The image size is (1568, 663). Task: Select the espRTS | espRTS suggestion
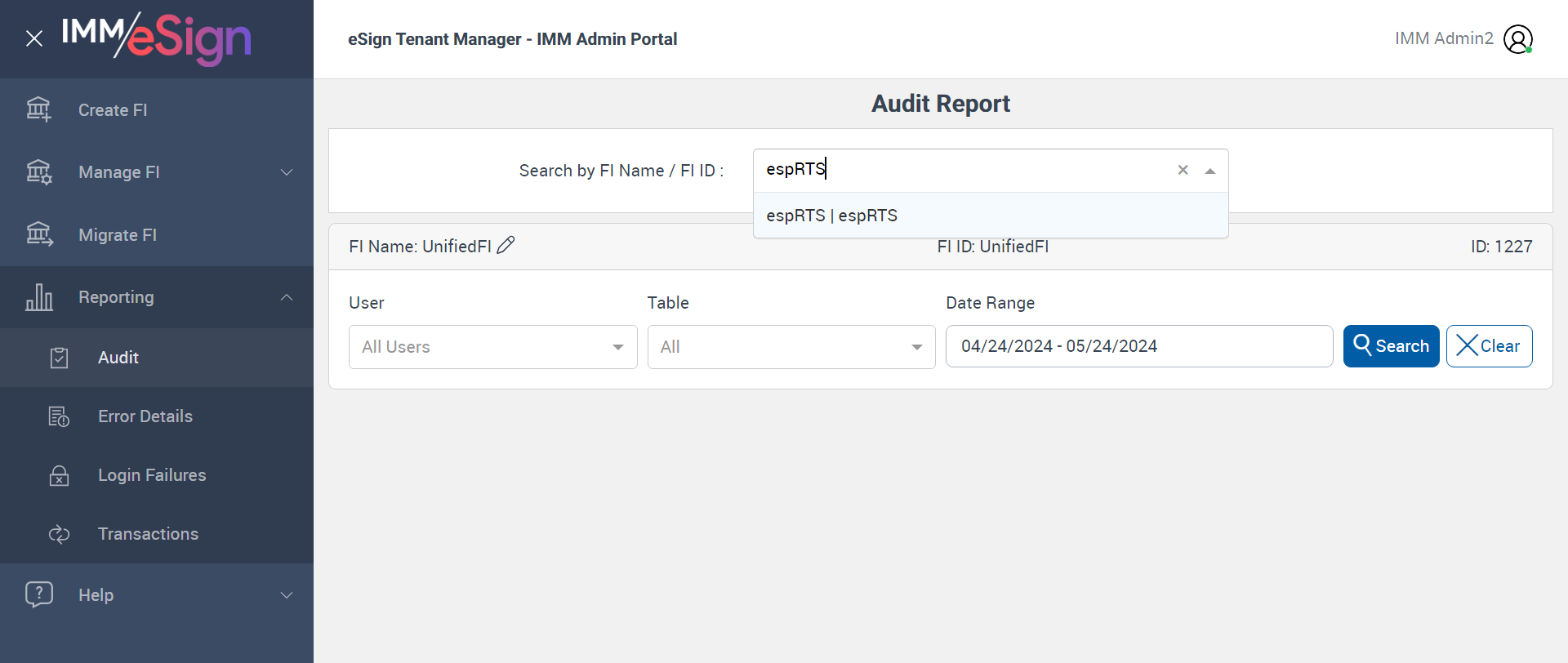(x=832, y=216)
